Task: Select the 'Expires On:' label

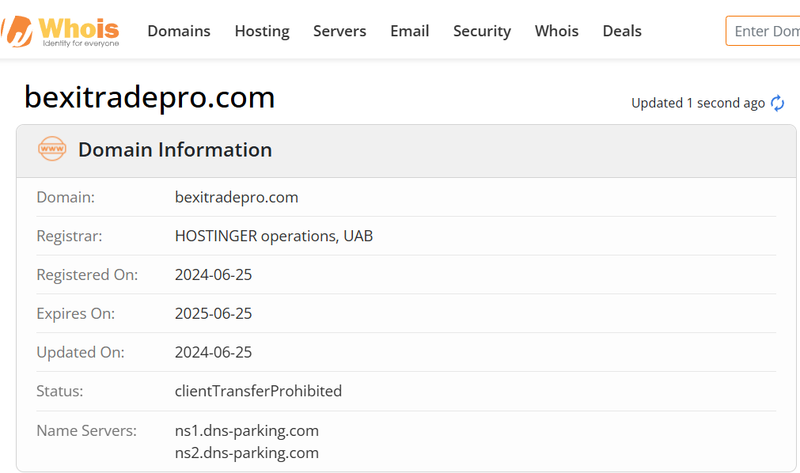Action: click(76, 313)
